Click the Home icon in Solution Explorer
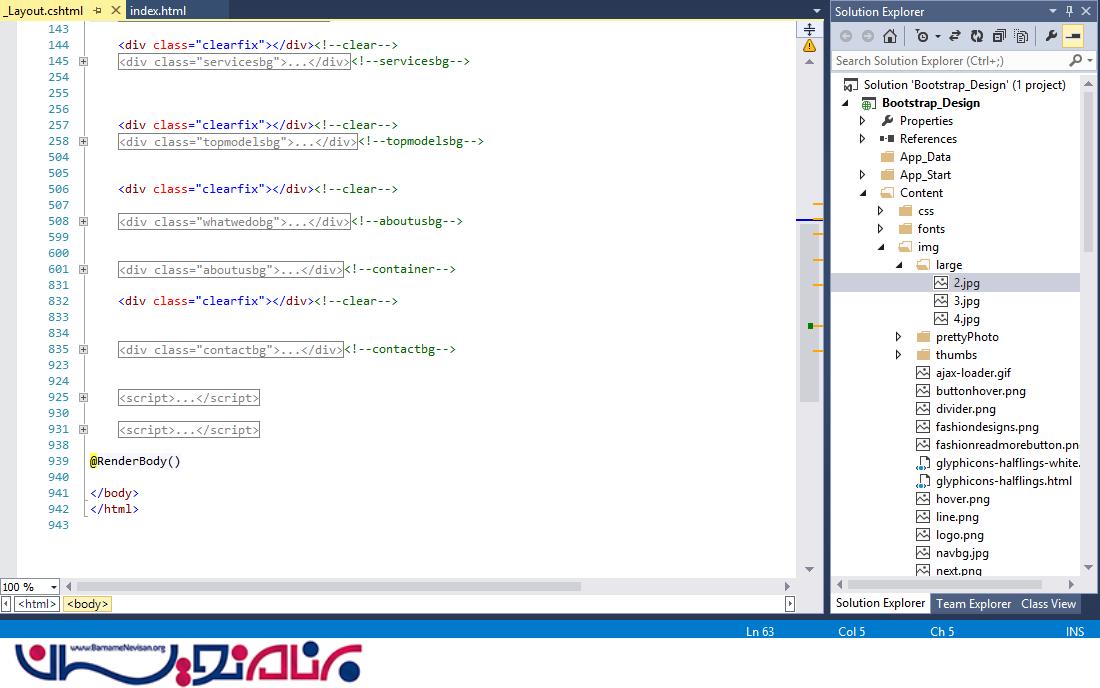 click(889, 36)
